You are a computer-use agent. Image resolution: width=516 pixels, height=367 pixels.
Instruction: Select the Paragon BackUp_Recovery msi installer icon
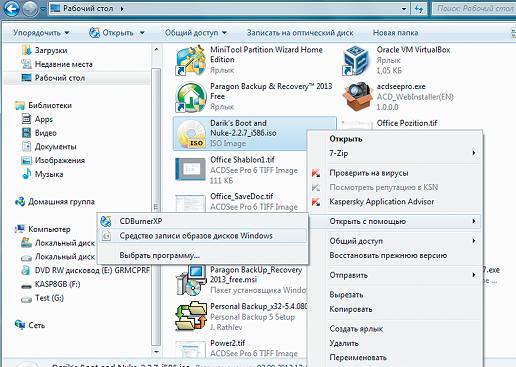pyautogui.click(x=190, y=280)
